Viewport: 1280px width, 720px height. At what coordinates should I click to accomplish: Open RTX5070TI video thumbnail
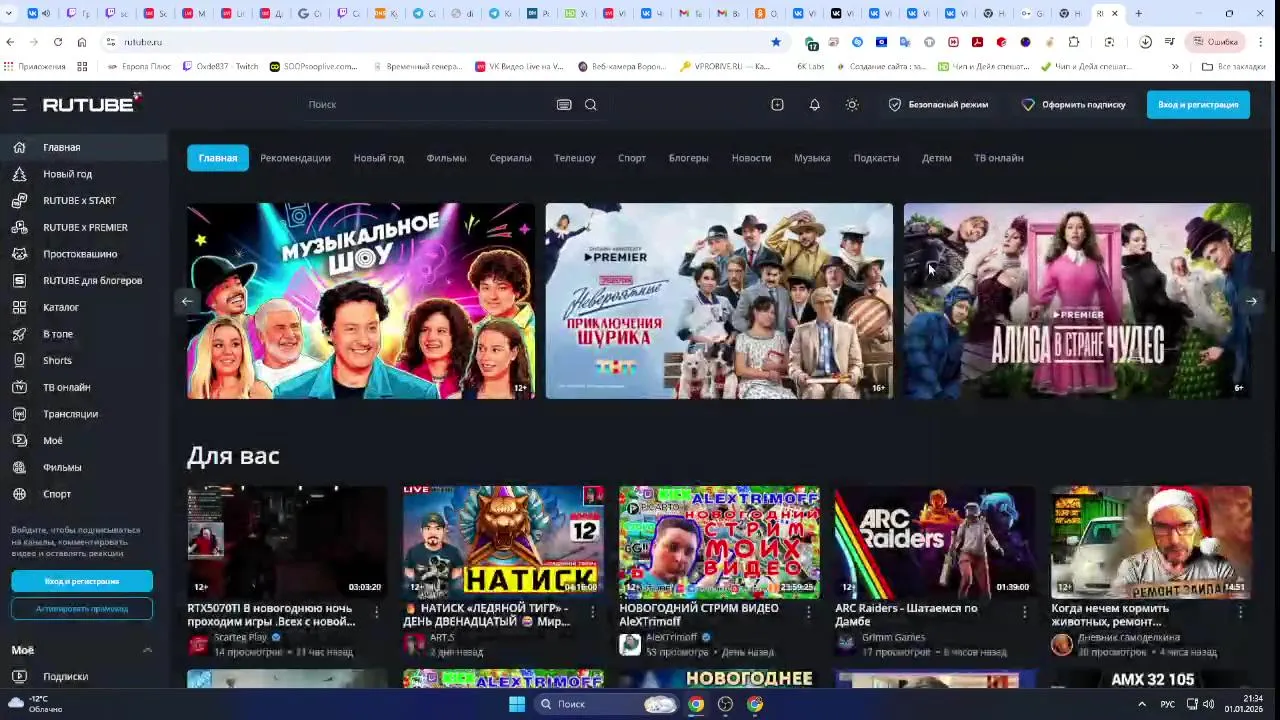(287, 542)
